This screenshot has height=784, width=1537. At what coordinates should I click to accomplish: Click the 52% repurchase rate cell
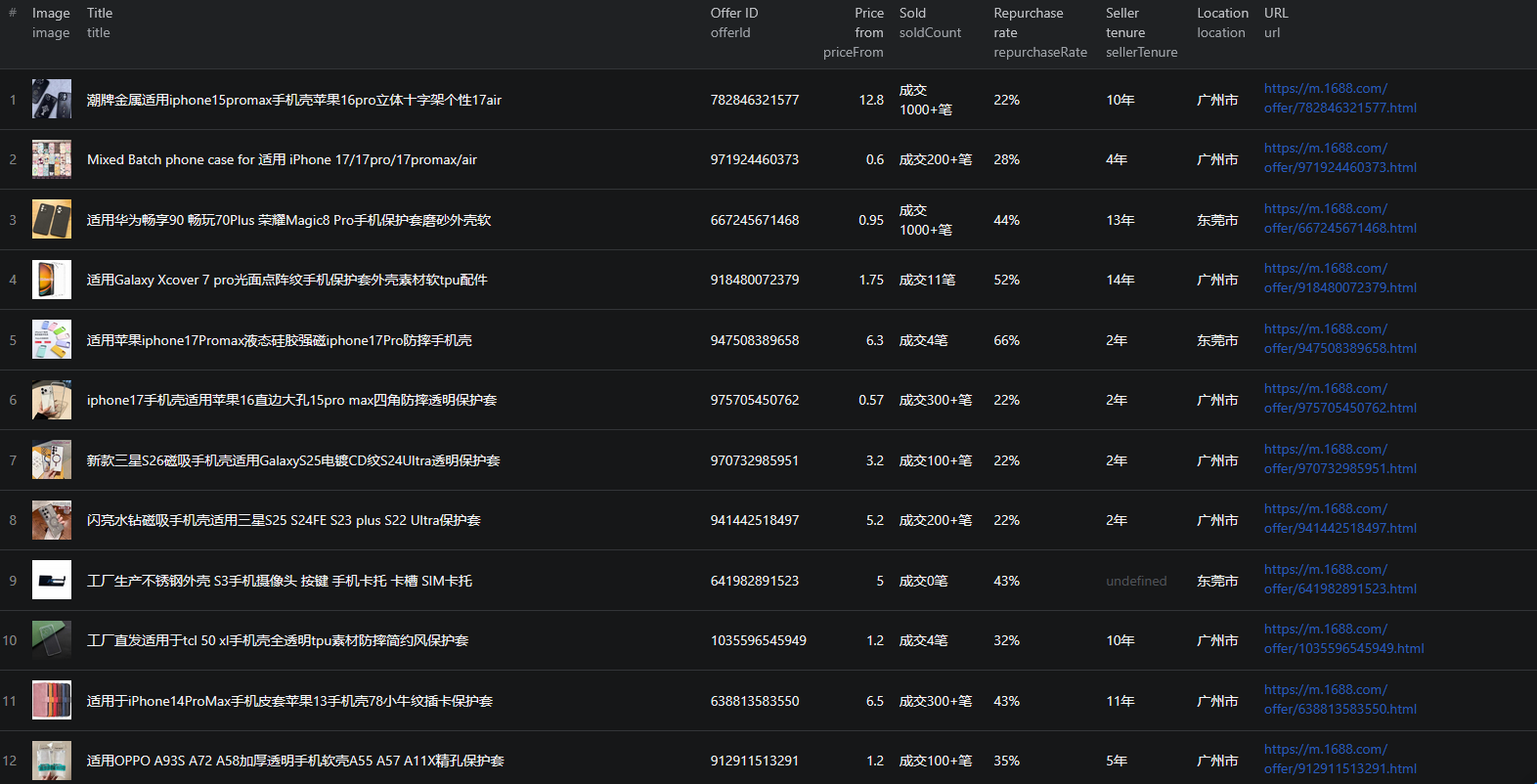(x=1006, y=280)
